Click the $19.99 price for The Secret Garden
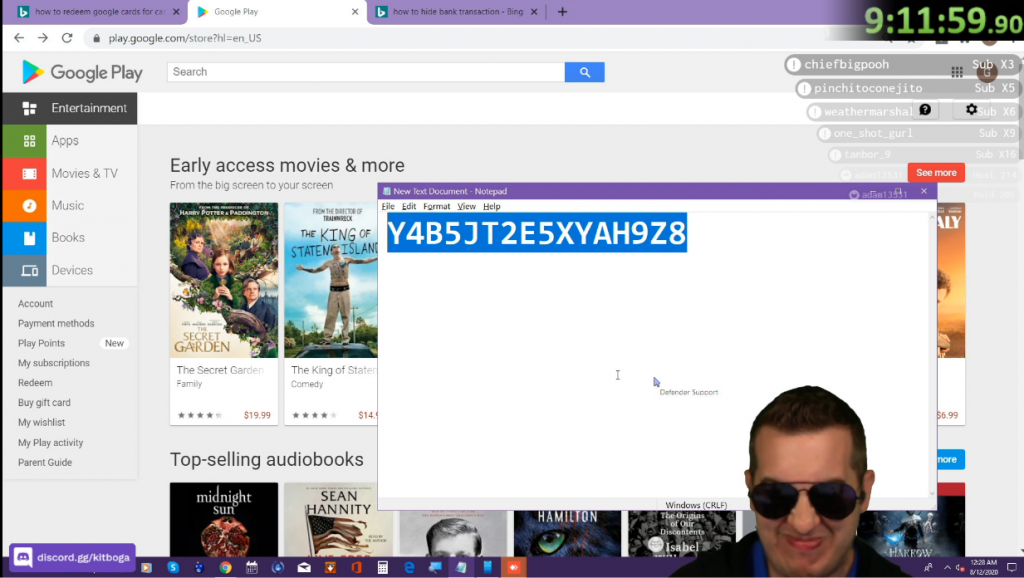Screen dimensions: 1024x578 coord(257,415)
